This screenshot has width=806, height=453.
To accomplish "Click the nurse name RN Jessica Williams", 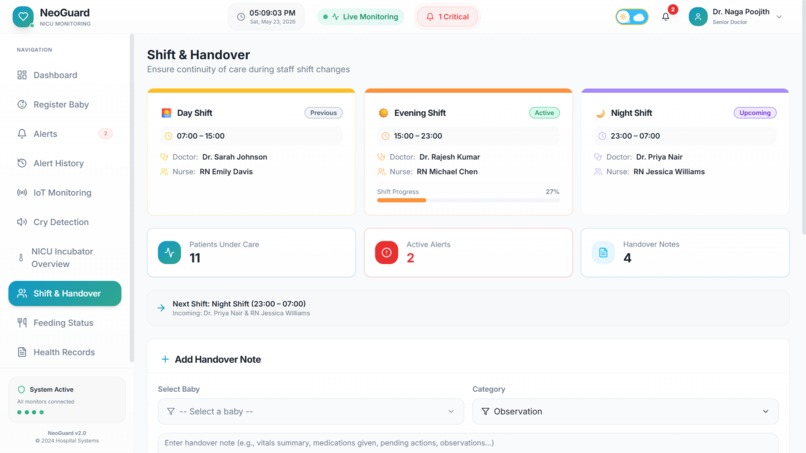I will 669,172.
